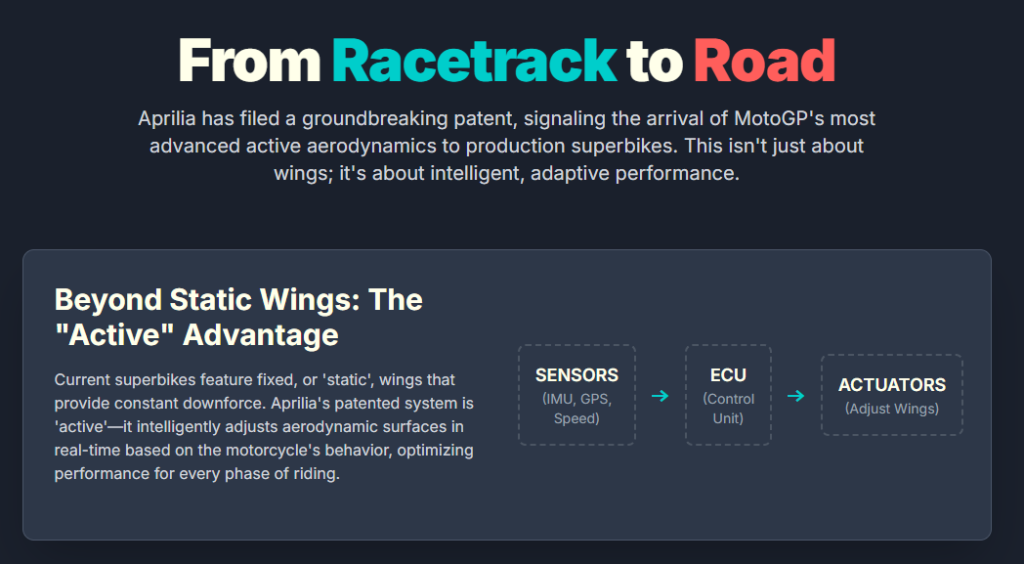Click the red word "Road" in the title

[764, 61]
